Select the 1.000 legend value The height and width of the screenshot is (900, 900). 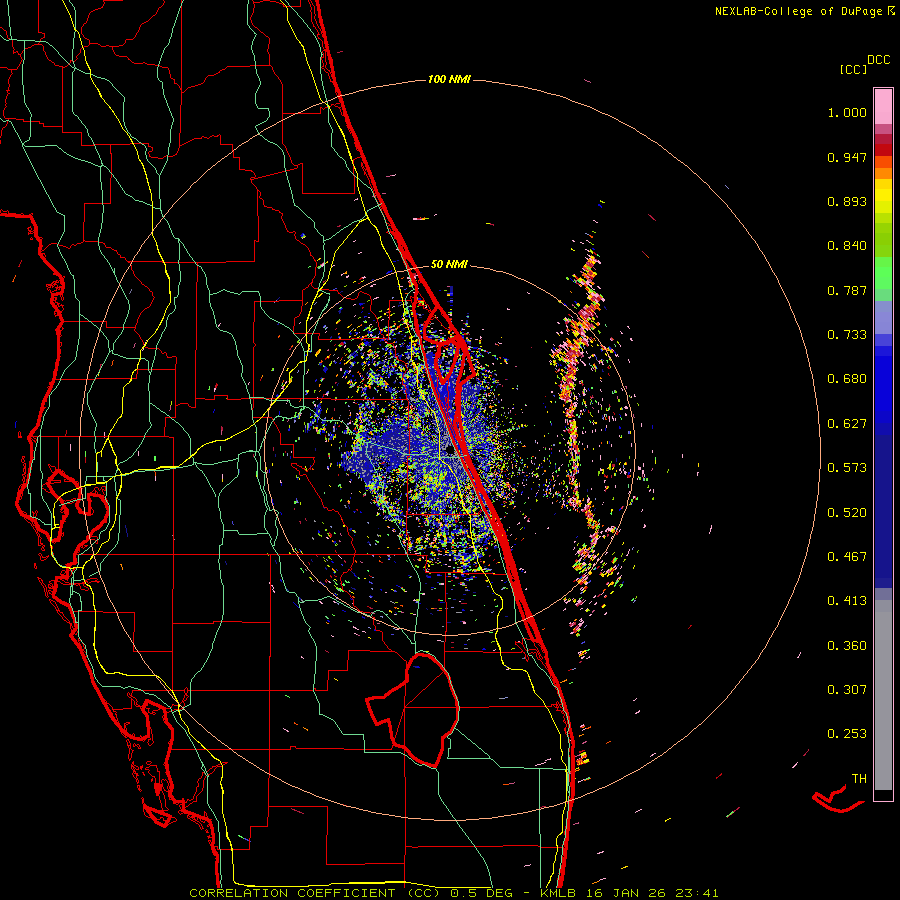(847, 112)
